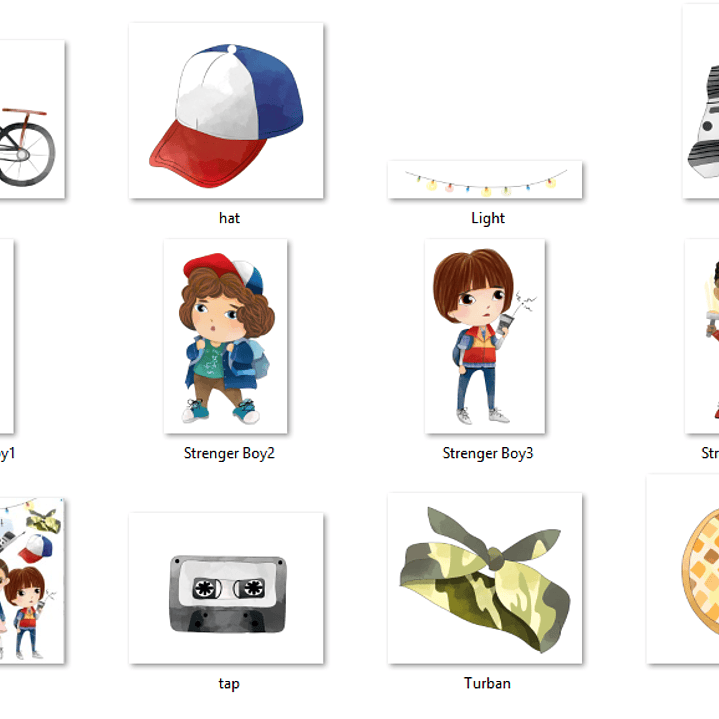Click the 'Light' file name
Screen dimensions: 719x719
(x=488, y=218)
